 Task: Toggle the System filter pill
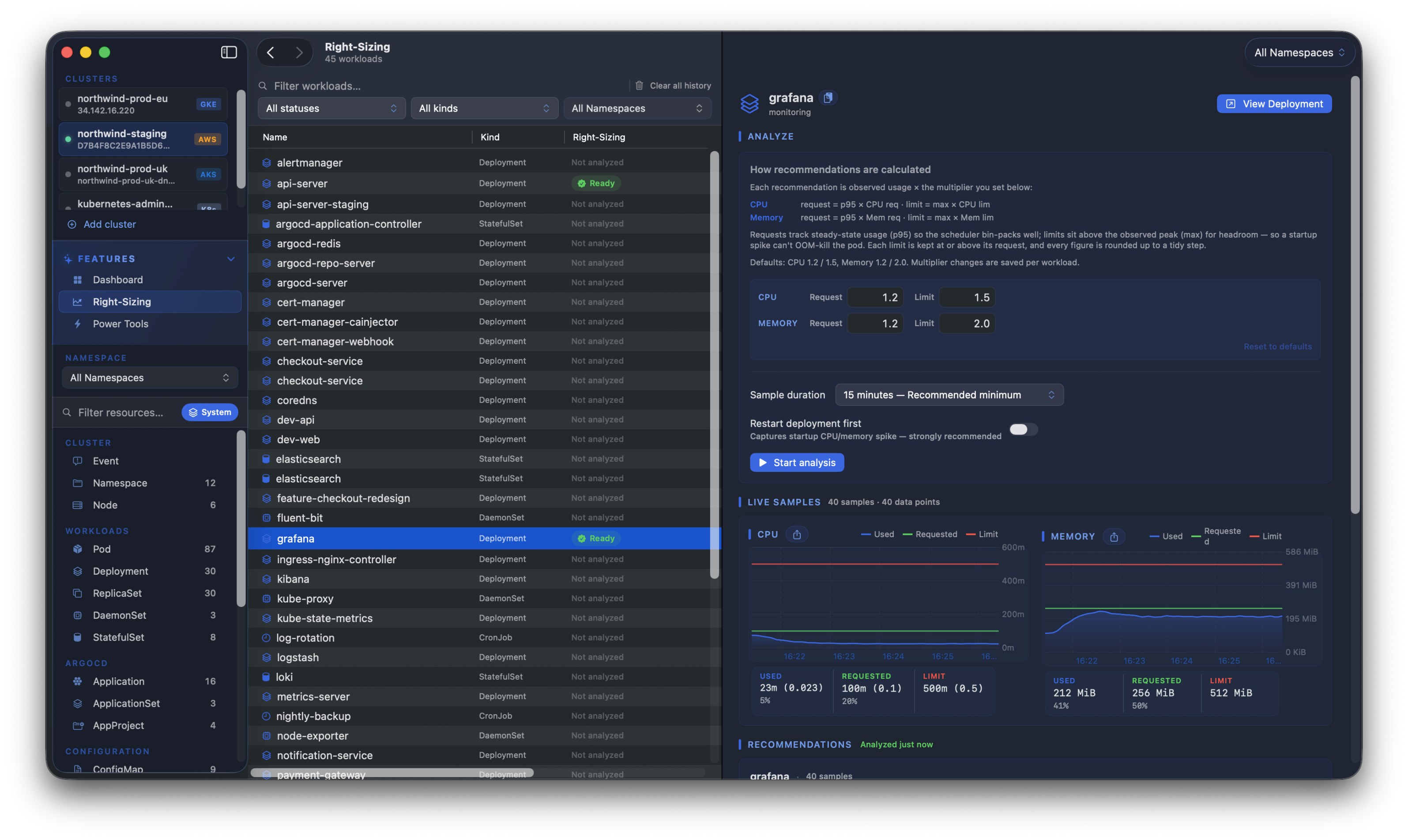click(x=209, y=413)
